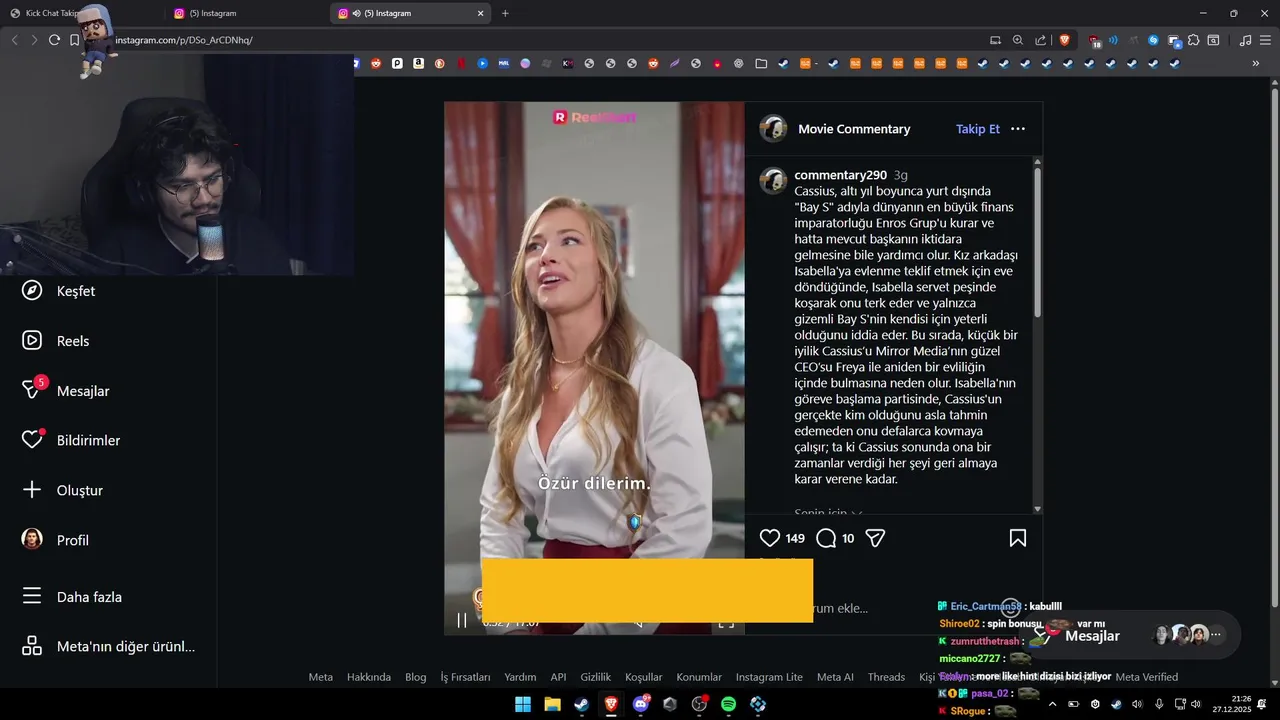Open the media control music note icon

1245,40
